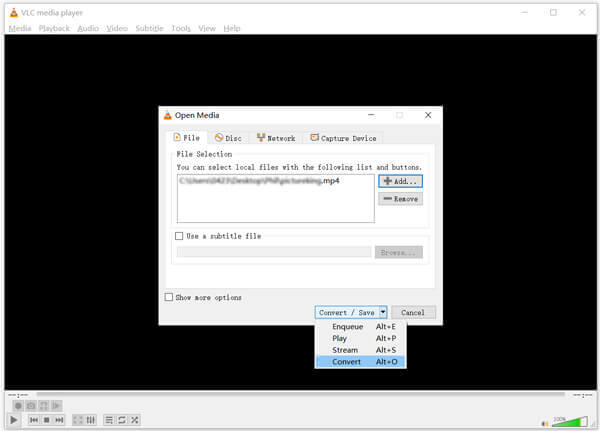Toggle the fullscreen video icon
The image size is (600, 431).
[x=78, y=420]
